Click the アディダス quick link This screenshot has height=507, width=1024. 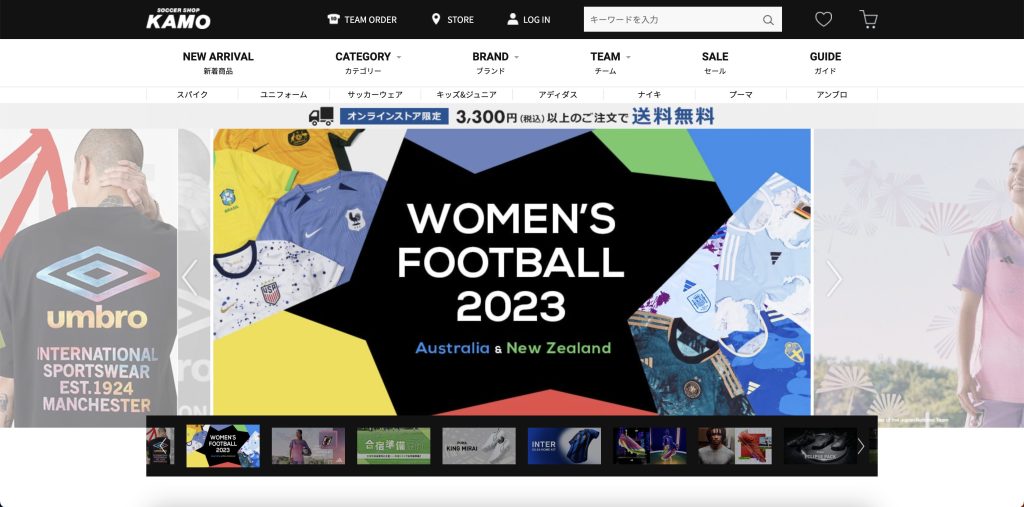tap(557, 94)
